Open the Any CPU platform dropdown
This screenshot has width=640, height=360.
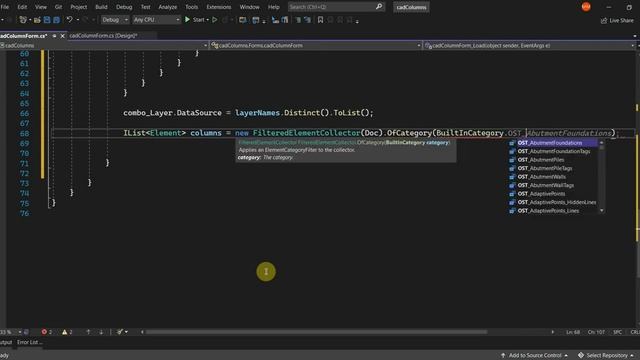(x=156, y=20)
